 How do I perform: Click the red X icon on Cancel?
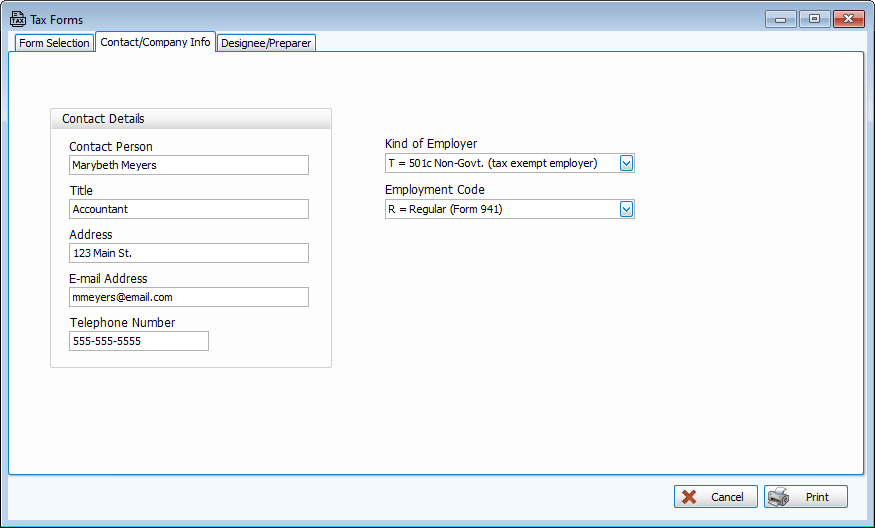689,497
